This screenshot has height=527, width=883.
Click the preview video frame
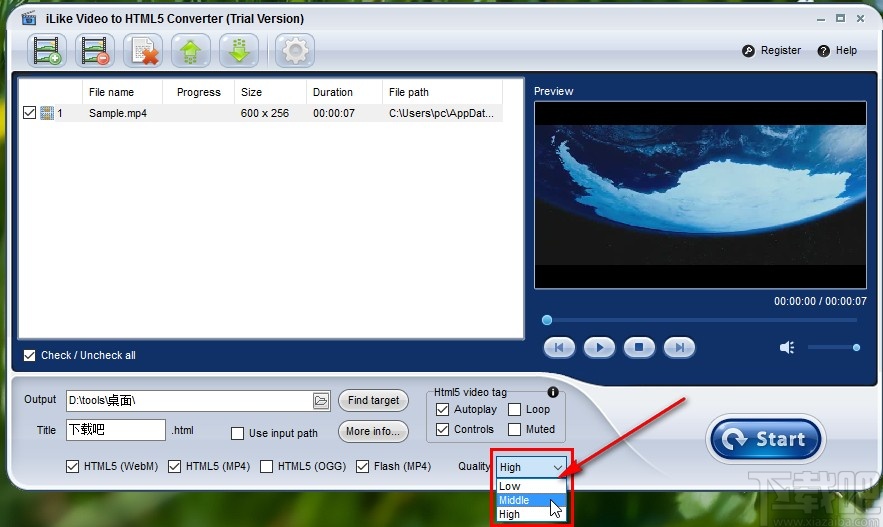point(700,195)
